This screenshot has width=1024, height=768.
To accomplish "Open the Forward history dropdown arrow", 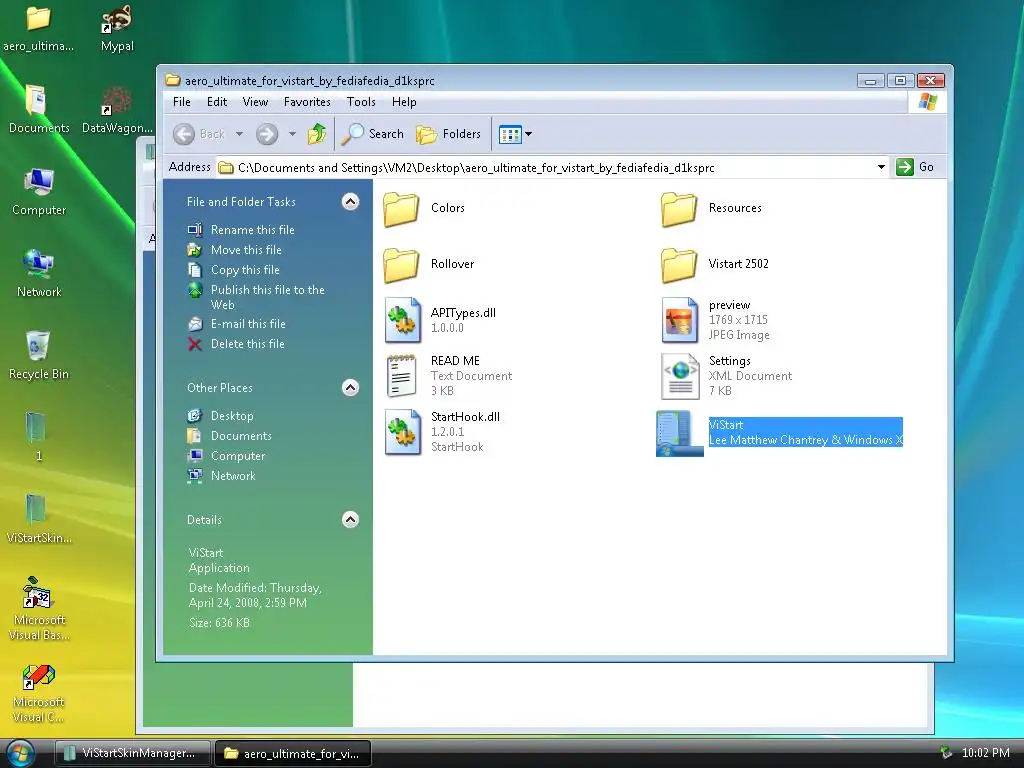I will pos(293,134).
